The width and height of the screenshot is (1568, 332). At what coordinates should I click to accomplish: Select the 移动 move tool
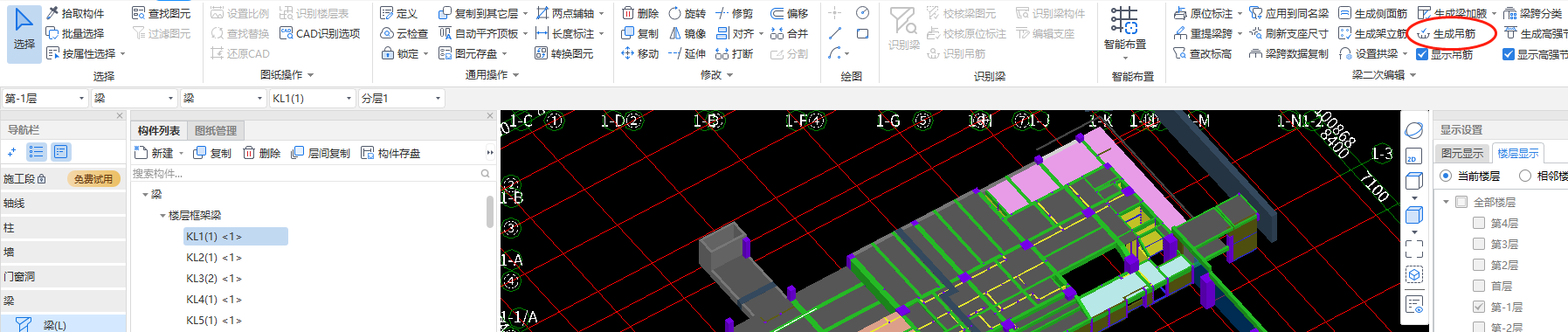coord(640,53)
